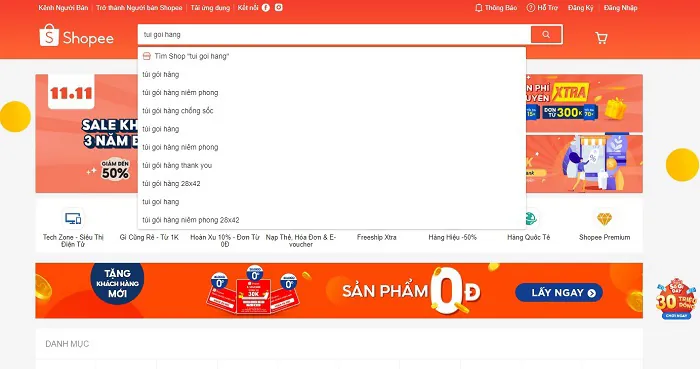The height and width of the screenshot is (369, 700).
Task: Click the Shopee logo
Action: pyautogui.click(x=76, y=36)
